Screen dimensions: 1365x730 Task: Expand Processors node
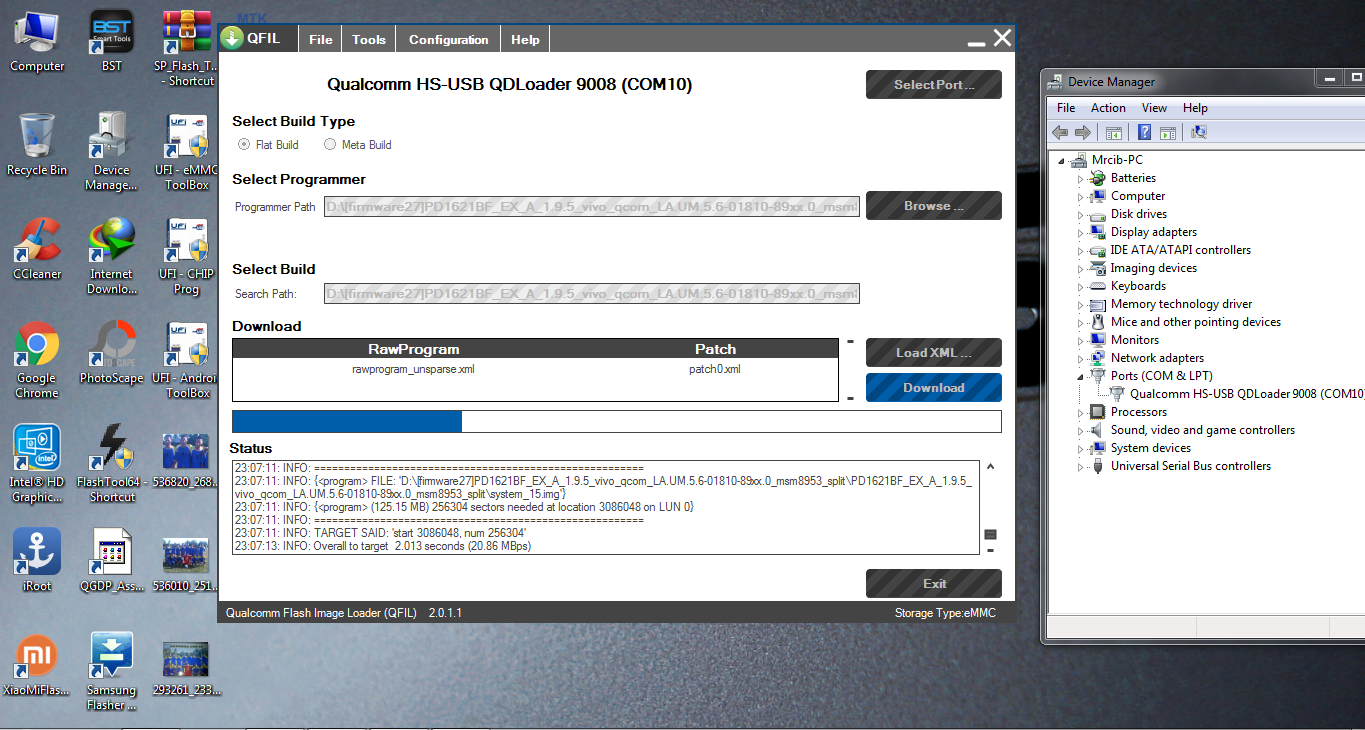[1080, 412]
